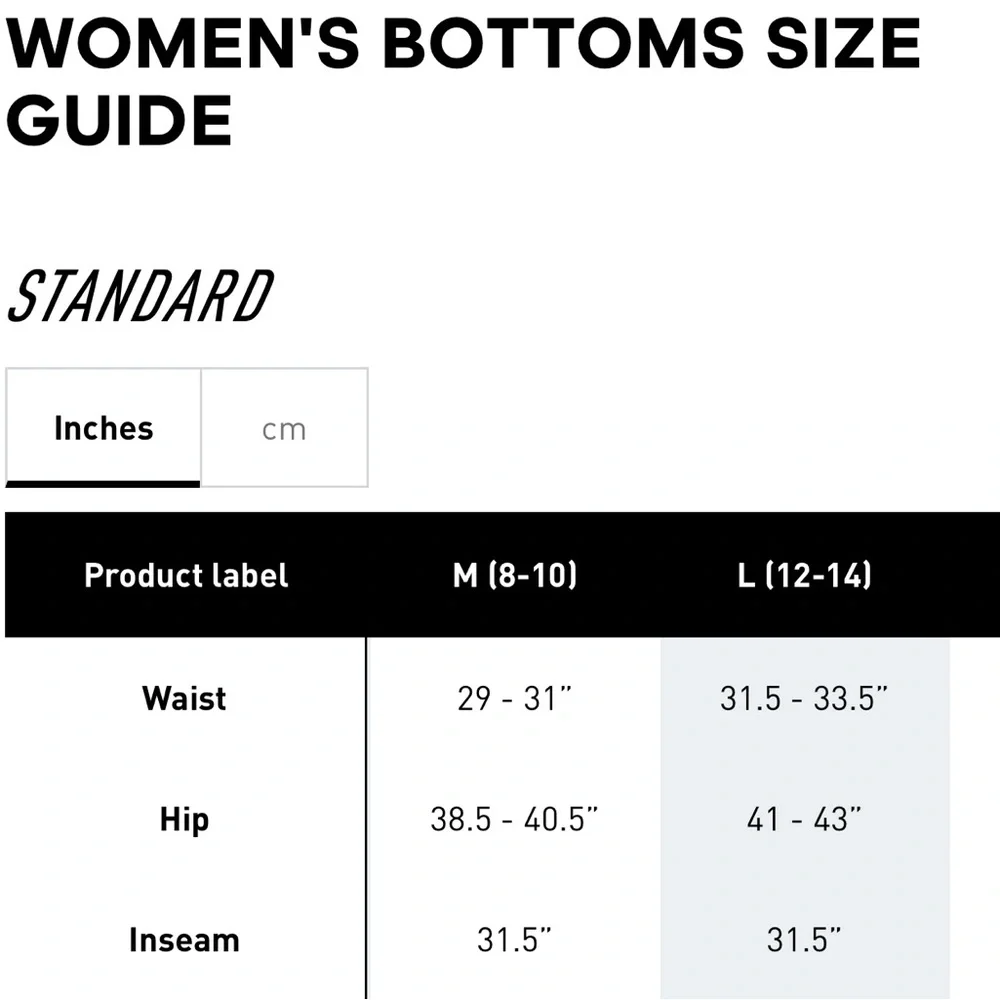Image resolution: width=1000 pixels, height=1000 pixels.
Task: Click the word GUIDE in the title
Action: pos(119,121)
